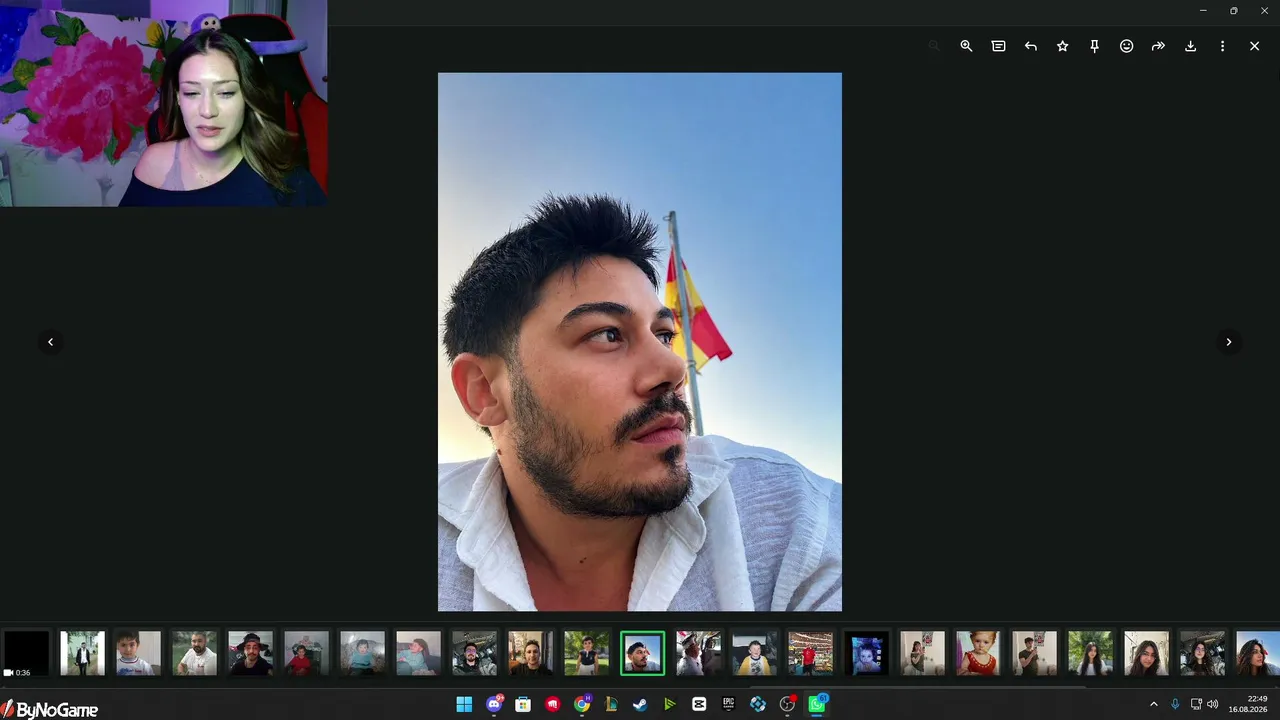Open CapCut from the taskbar
Image resolution: width=1280 pixels, height=720 pixels.
coord(699,704)
